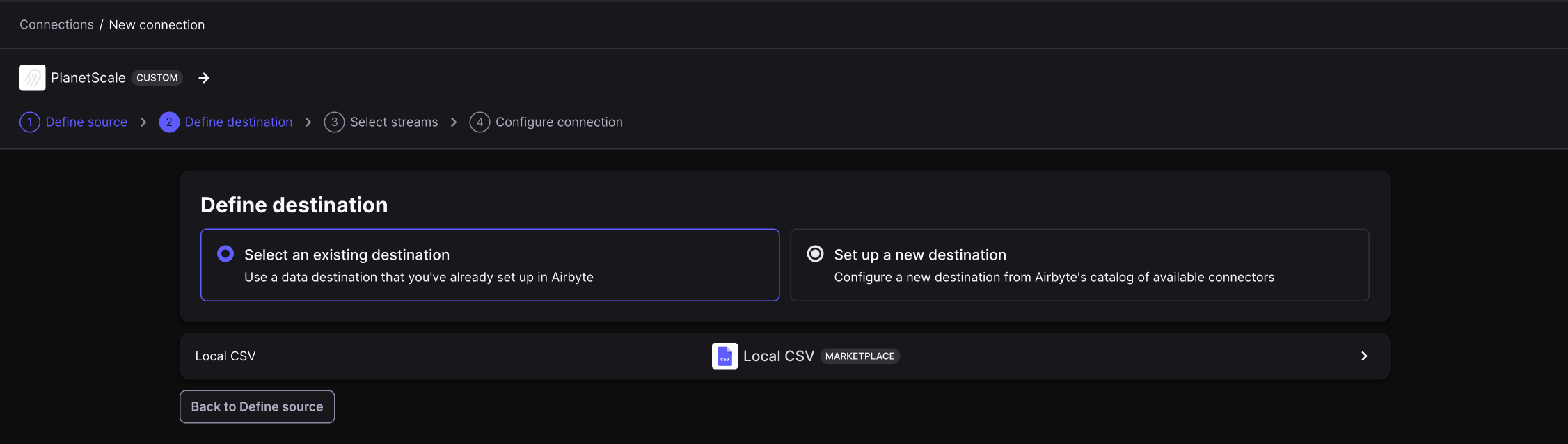1568x444 pixels.
Task: Open the Select streams step
Action: (x=394, y=122)
